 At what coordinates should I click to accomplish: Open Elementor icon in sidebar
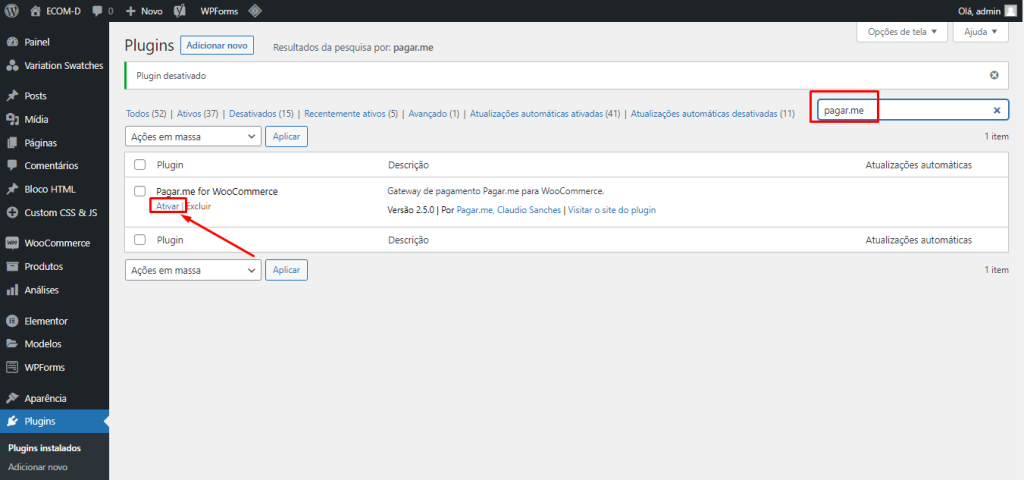tap(12, 321)
